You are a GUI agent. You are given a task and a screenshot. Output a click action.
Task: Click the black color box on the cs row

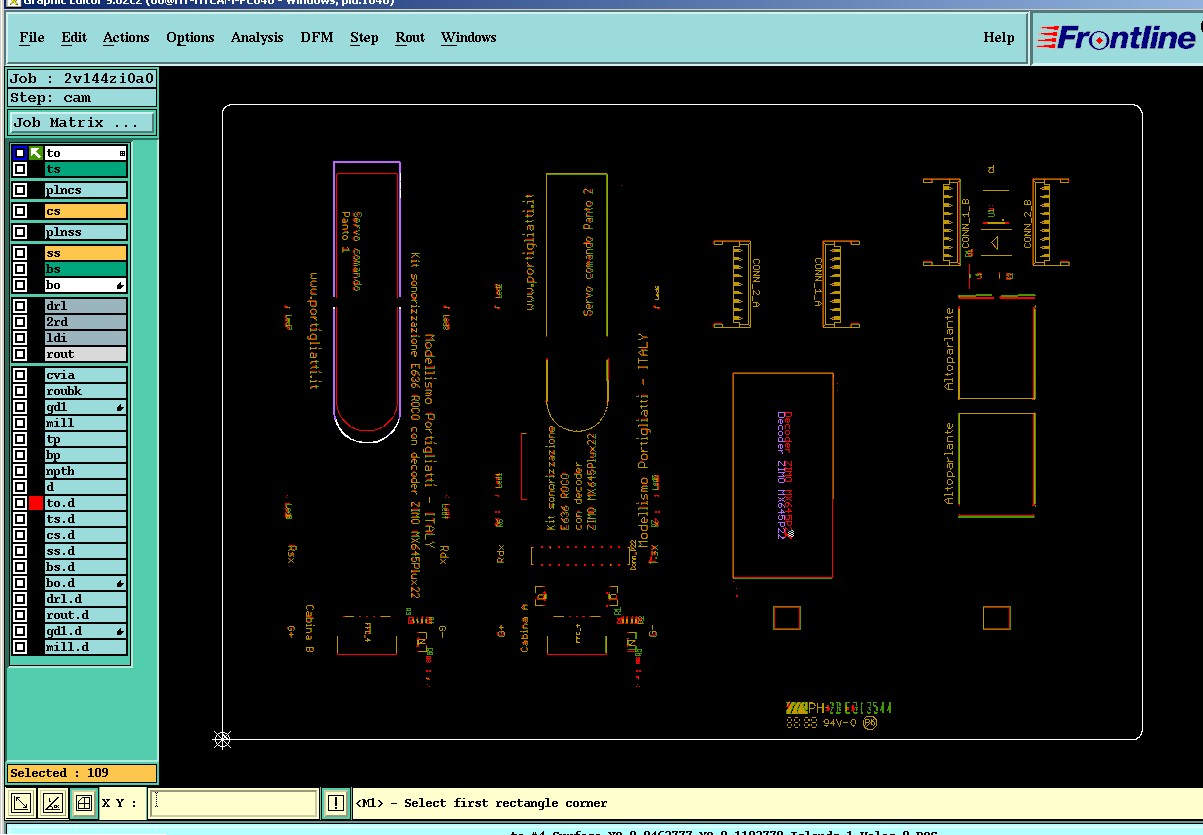click(x=36, y=211)
